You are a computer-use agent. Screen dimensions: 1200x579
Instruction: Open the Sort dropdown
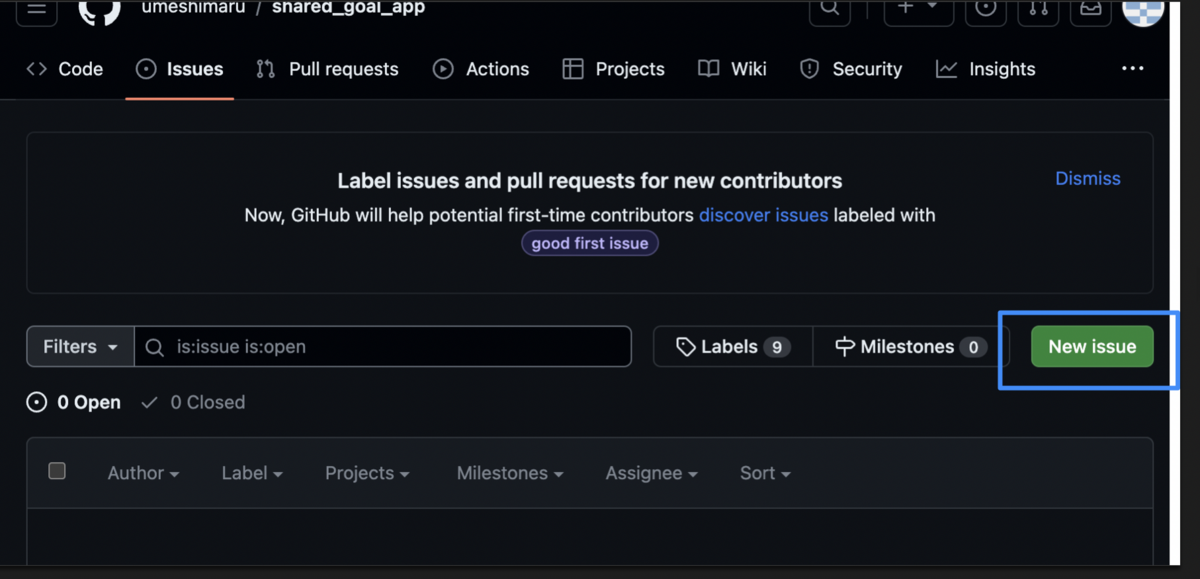pos(764,472)
